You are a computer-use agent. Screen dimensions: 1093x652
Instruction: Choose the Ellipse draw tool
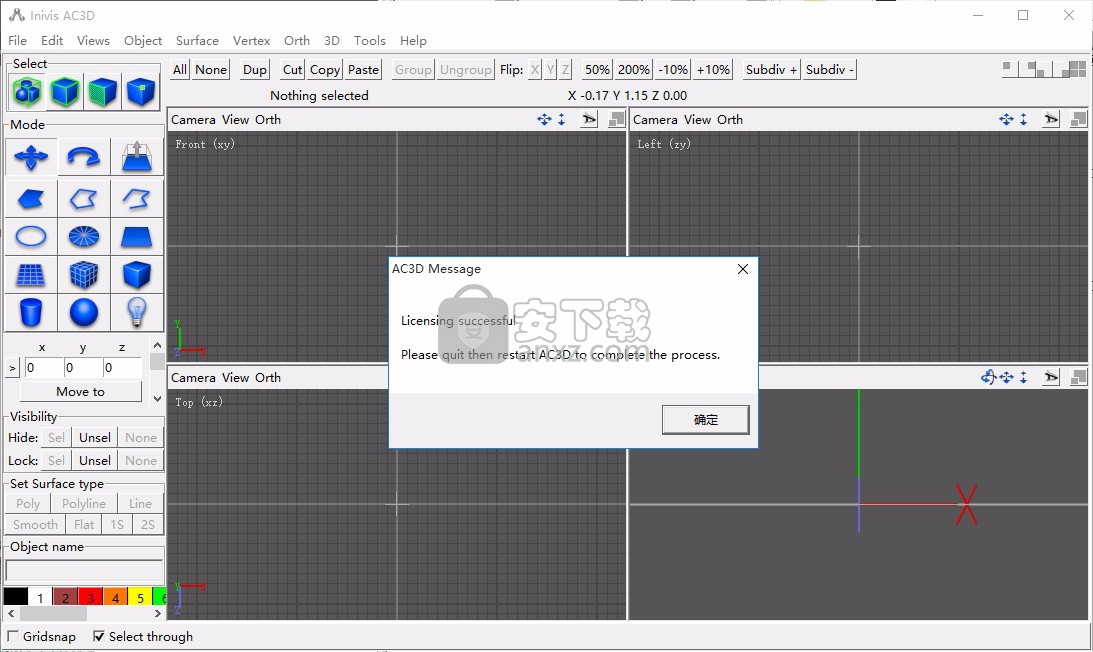point(31,236)
